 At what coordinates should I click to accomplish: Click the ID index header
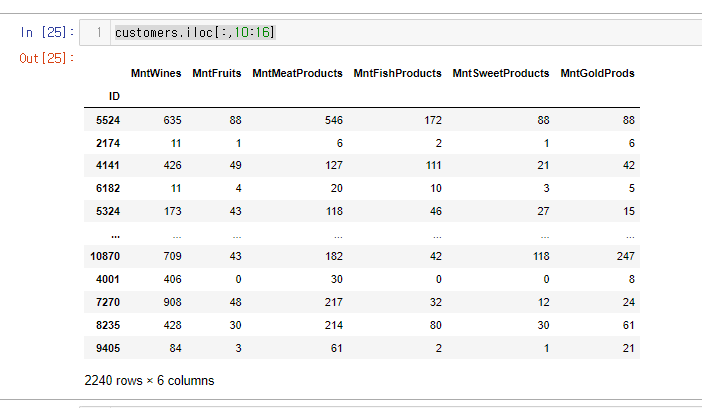pos(114,96)
